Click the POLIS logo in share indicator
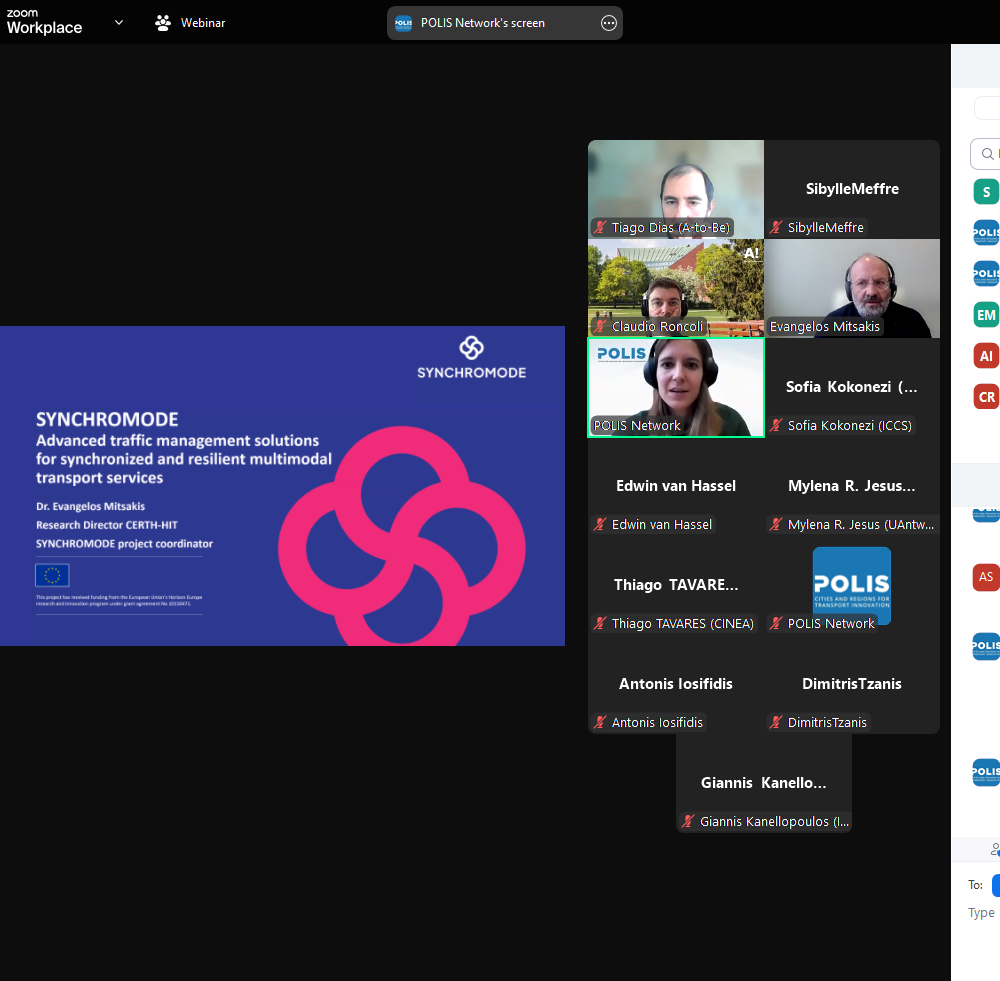This screenshot has width=1000, height=981. coord(403,23)
